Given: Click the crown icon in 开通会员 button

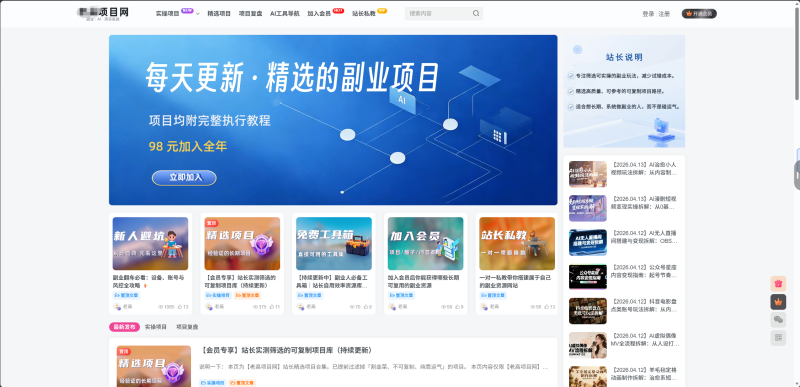Looking at the screenshot, I should [688, 14].
